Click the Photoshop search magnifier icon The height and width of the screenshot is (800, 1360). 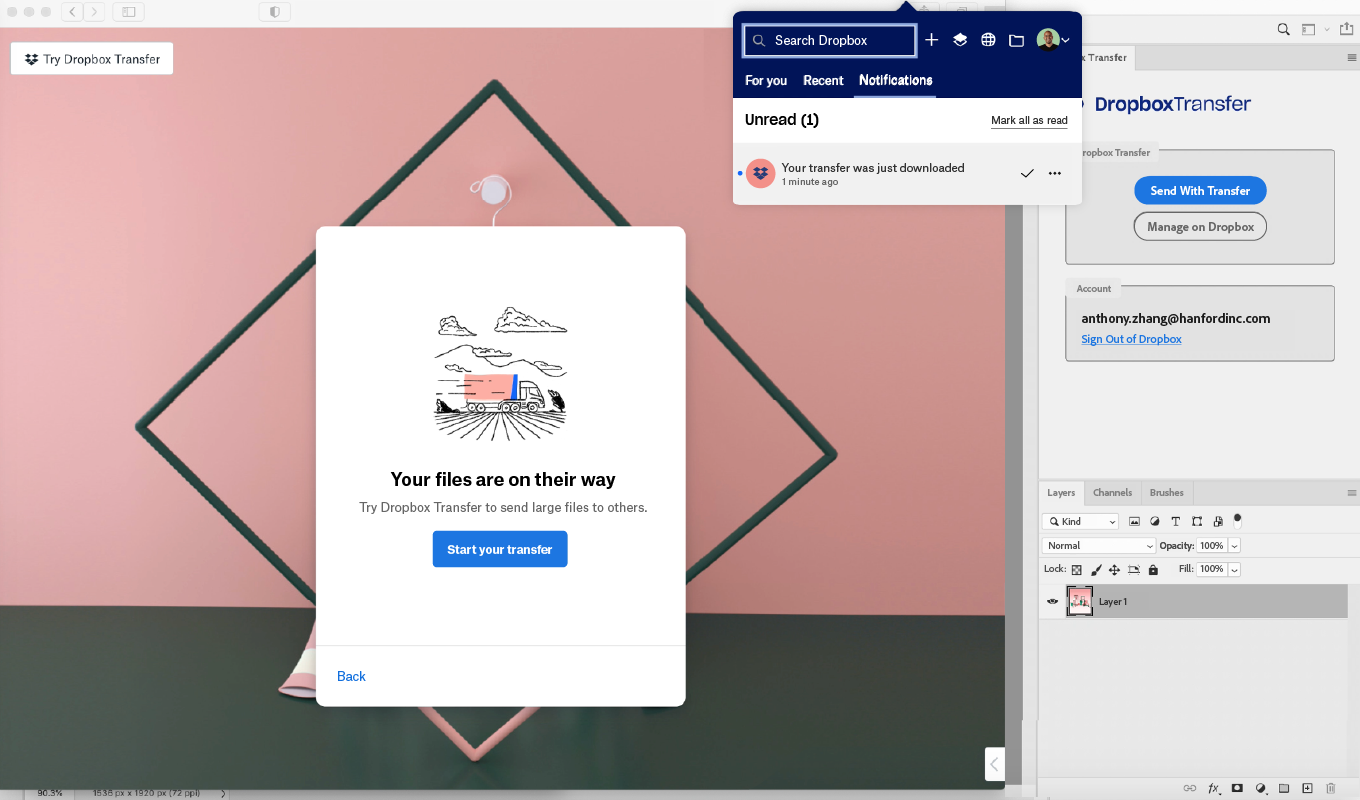[x=1284, y=30]
